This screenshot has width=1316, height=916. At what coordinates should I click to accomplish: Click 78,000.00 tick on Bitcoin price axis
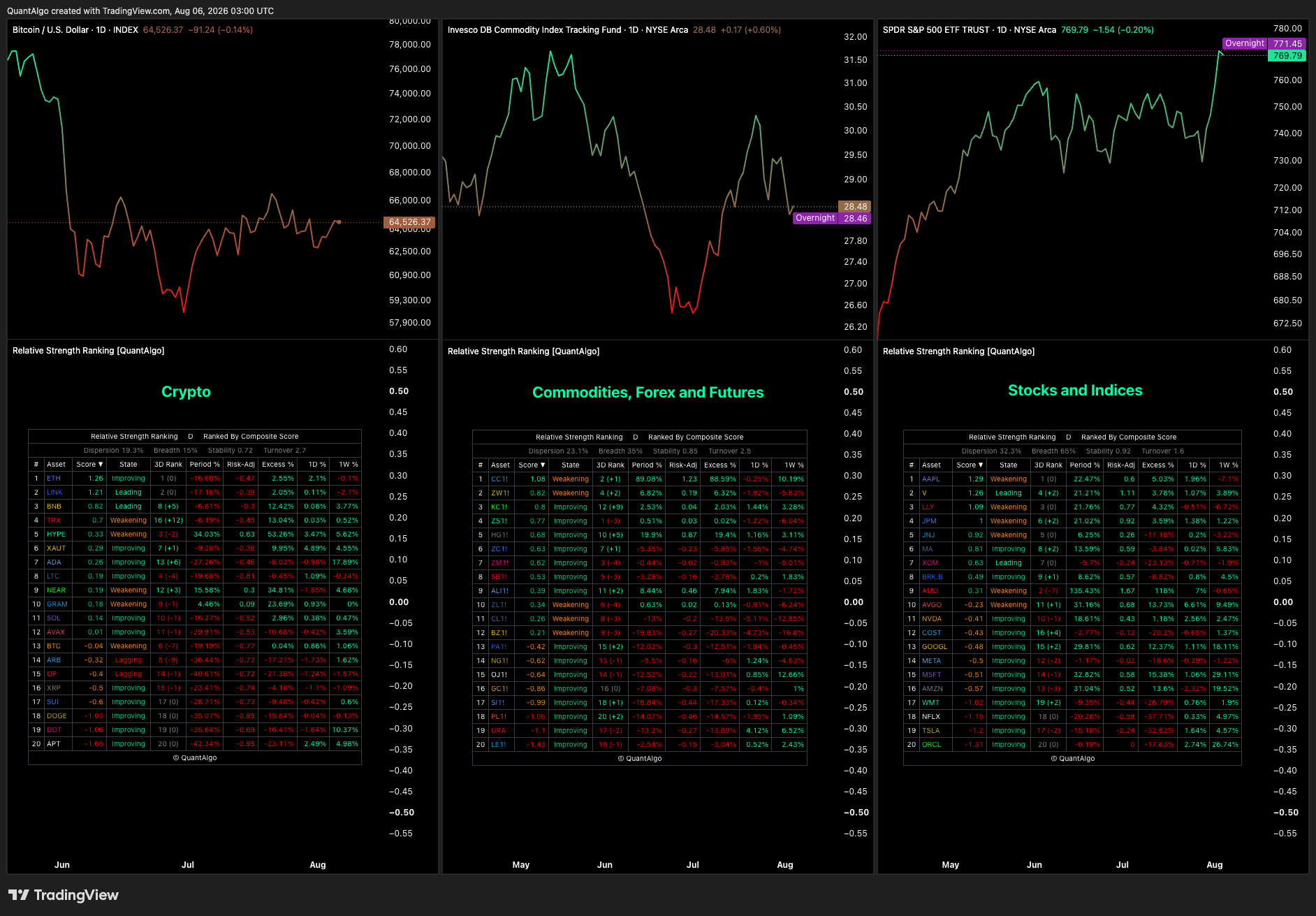(410, 45)
